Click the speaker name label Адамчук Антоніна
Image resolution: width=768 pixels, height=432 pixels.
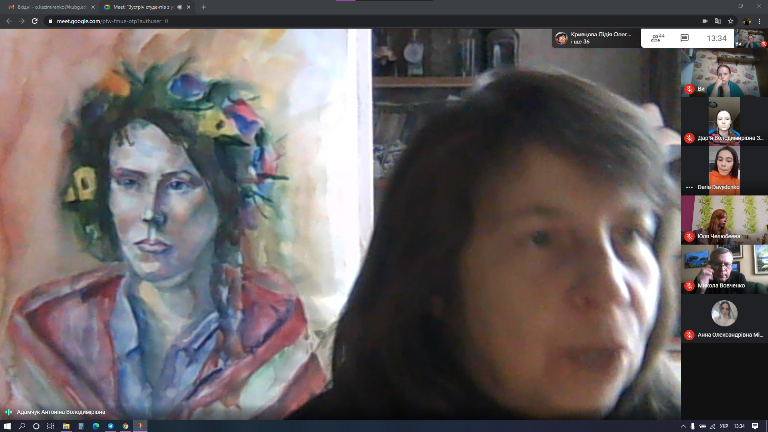(x=61, y=412)
